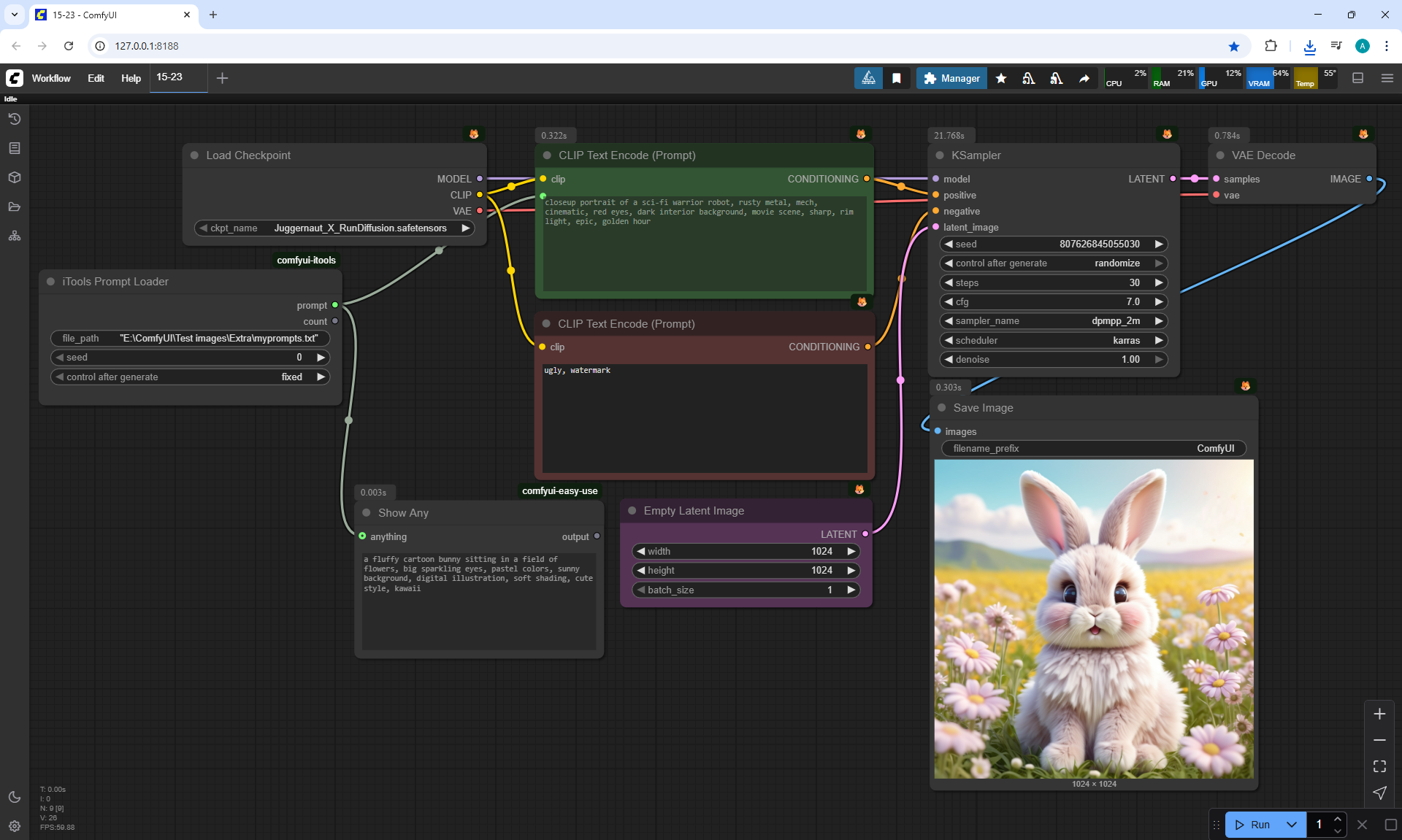Click the fit view icon in the canvas controls

pos(1379,766)
